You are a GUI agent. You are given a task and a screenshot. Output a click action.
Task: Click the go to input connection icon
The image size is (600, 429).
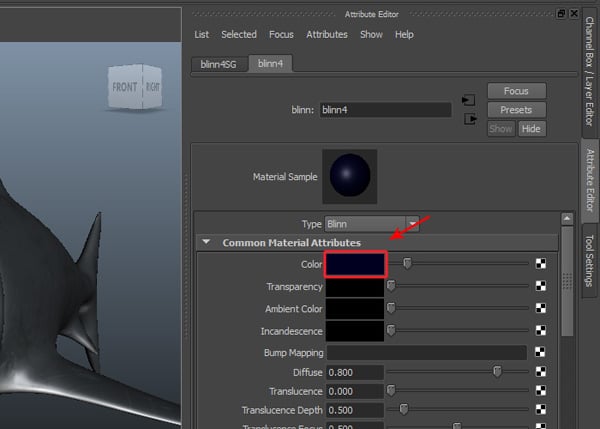(x=468, y=99)
